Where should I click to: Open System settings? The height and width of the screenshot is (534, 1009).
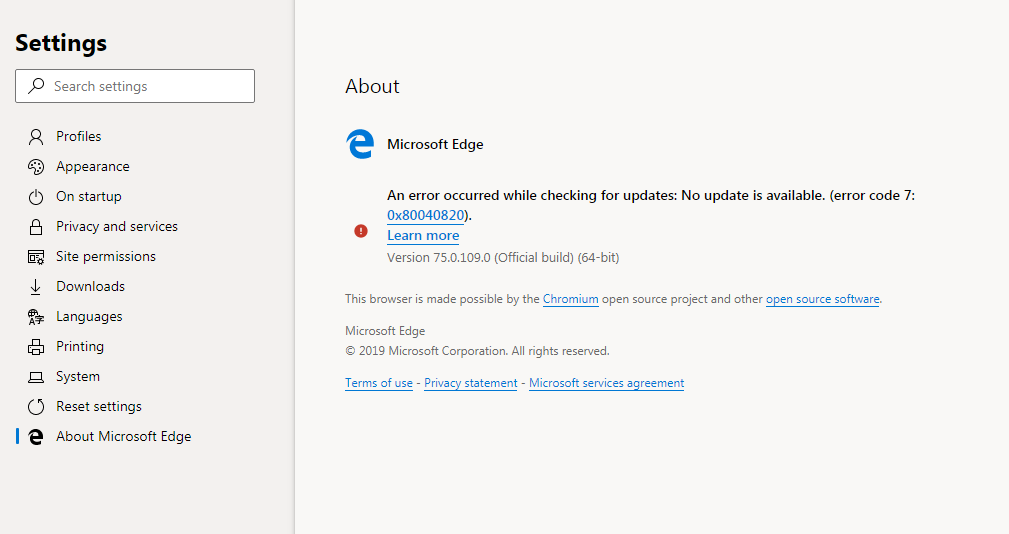[78, 377]
